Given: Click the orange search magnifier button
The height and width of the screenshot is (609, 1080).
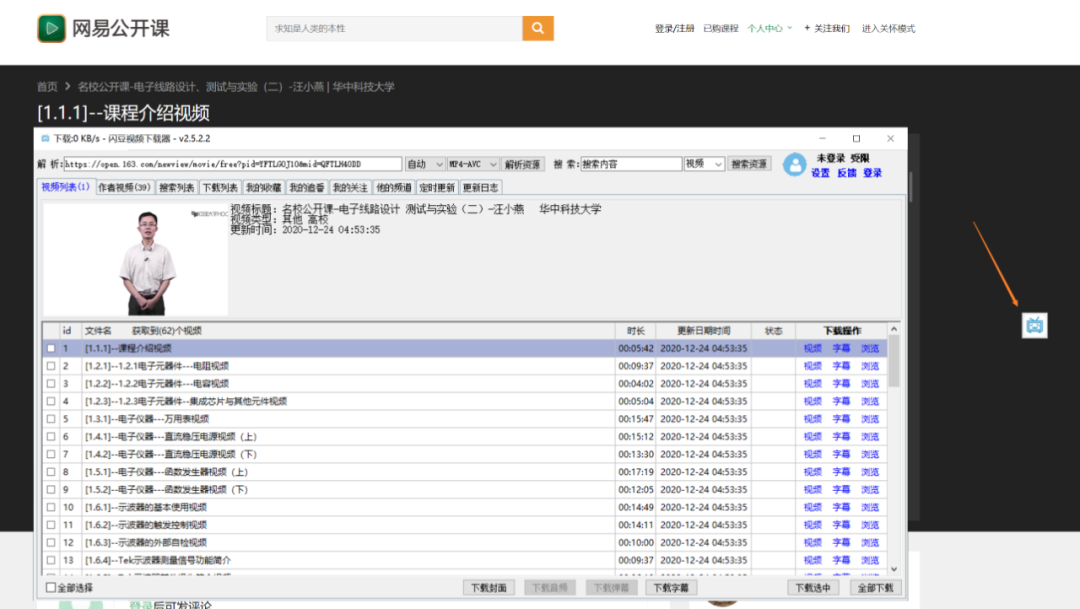Looking at the screenshot, I should (x=538, y=28).
